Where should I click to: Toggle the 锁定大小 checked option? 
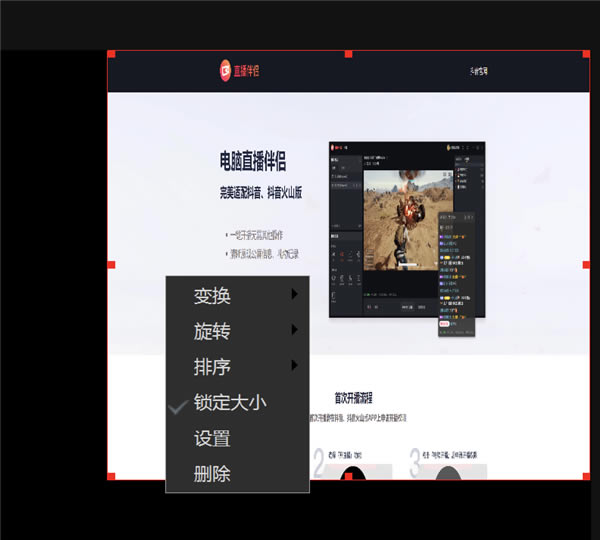coord(229,404)
